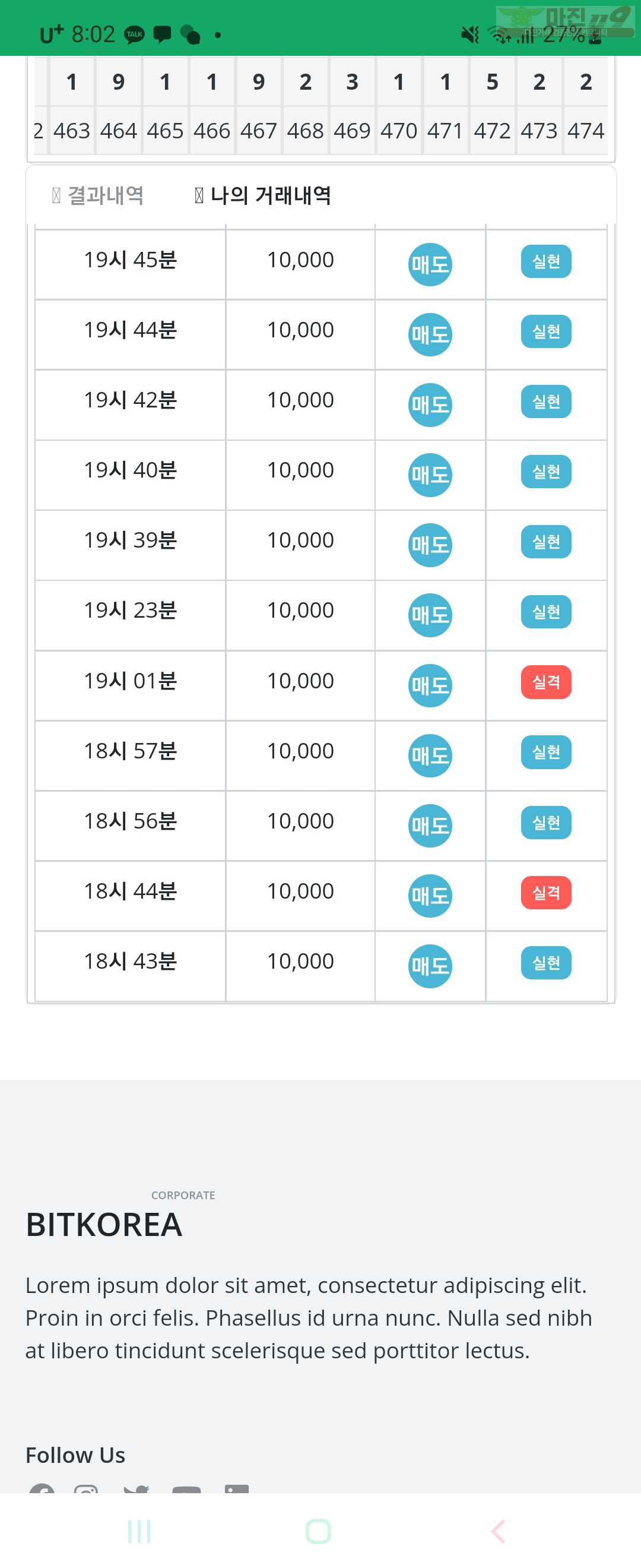Tap the 10,000 amount in 19시 23분 row
Viewport: 641px width, 1568px height.
point(300,610)
